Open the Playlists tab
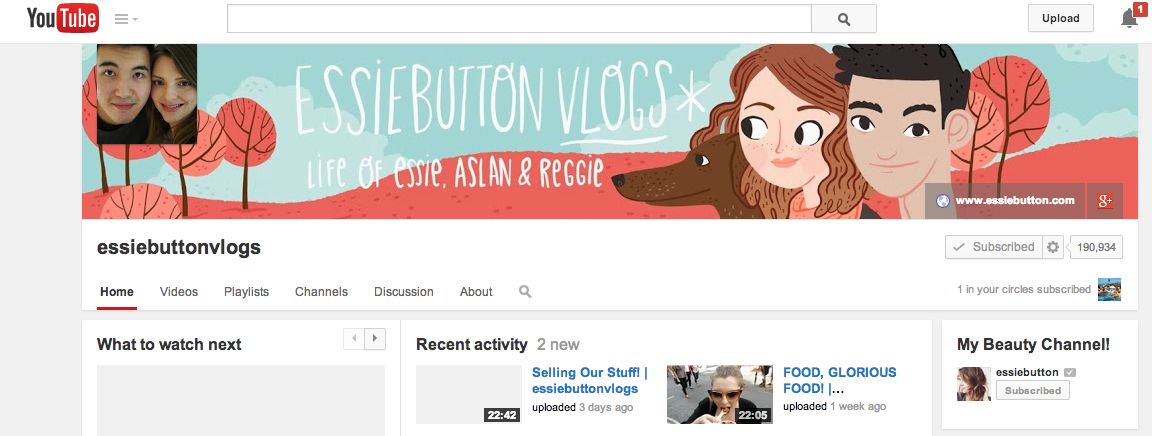Viewport: 1152px width, 436px height. pyautogui.click(x=246, y=292)
